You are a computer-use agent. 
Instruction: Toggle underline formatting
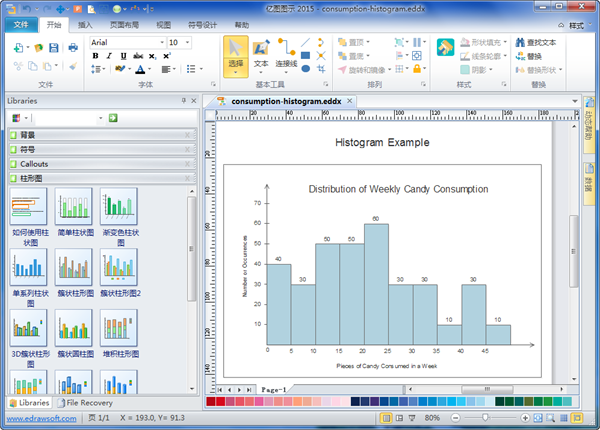pyautogui.click(x=123, y=56)
